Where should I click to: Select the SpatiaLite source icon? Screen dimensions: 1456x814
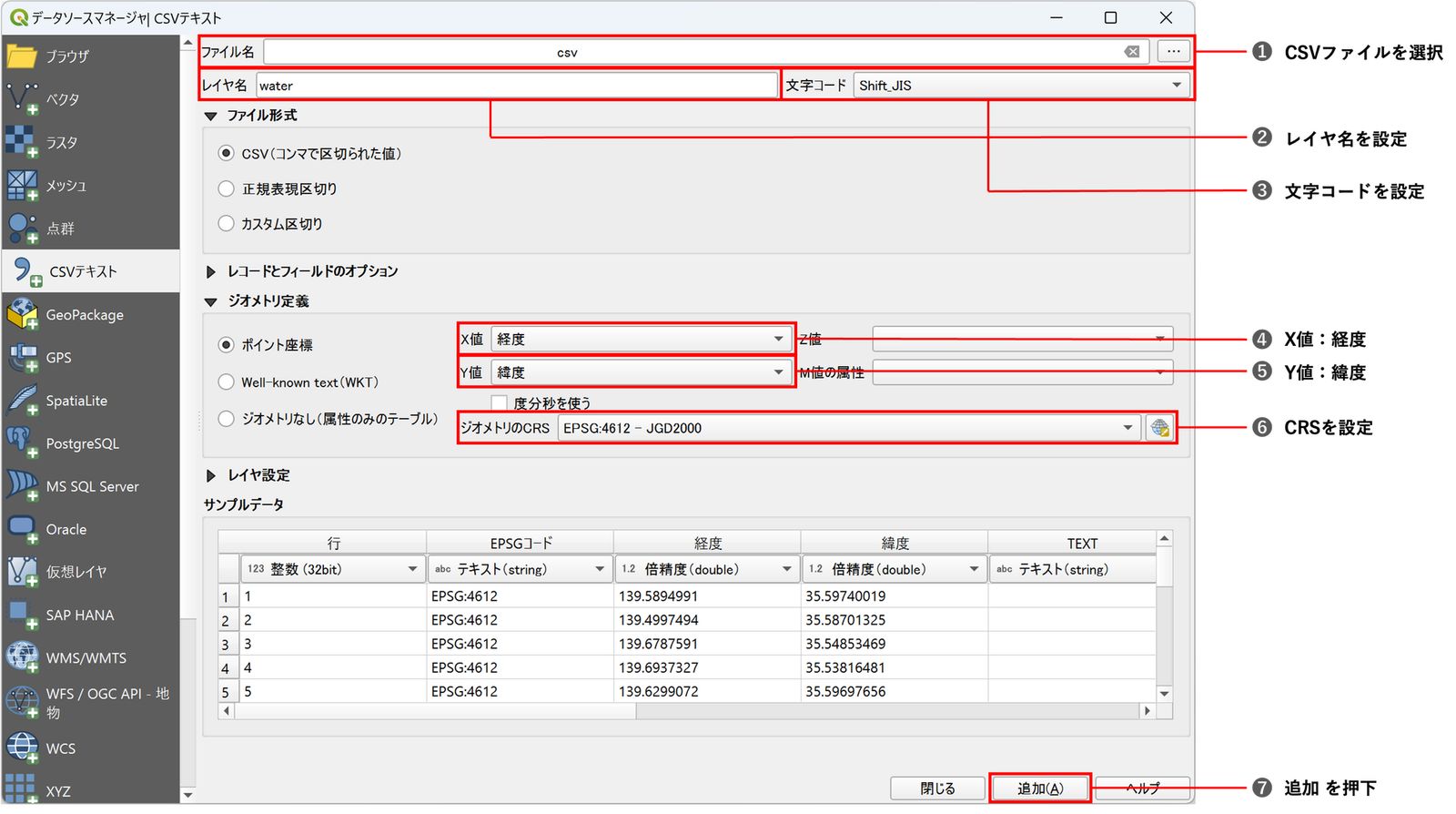pyautogui.click(x=22, y=400)
